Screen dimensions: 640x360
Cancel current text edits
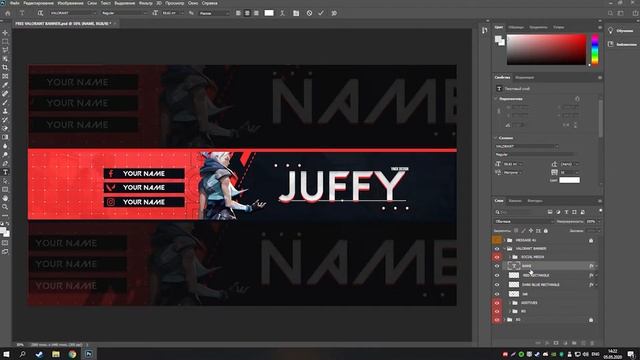(309, 13)
